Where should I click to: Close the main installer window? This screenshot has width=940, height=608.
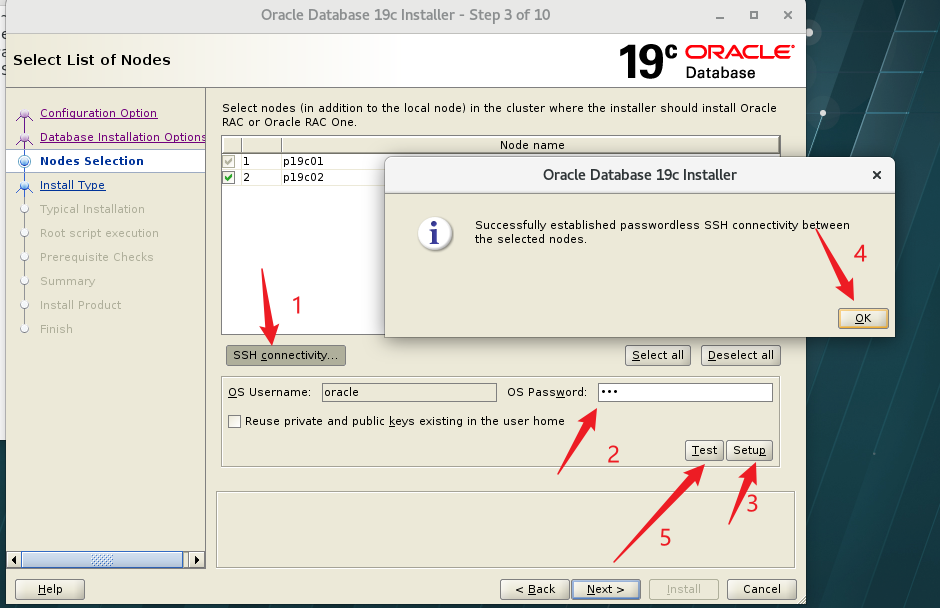pos(788,16)
